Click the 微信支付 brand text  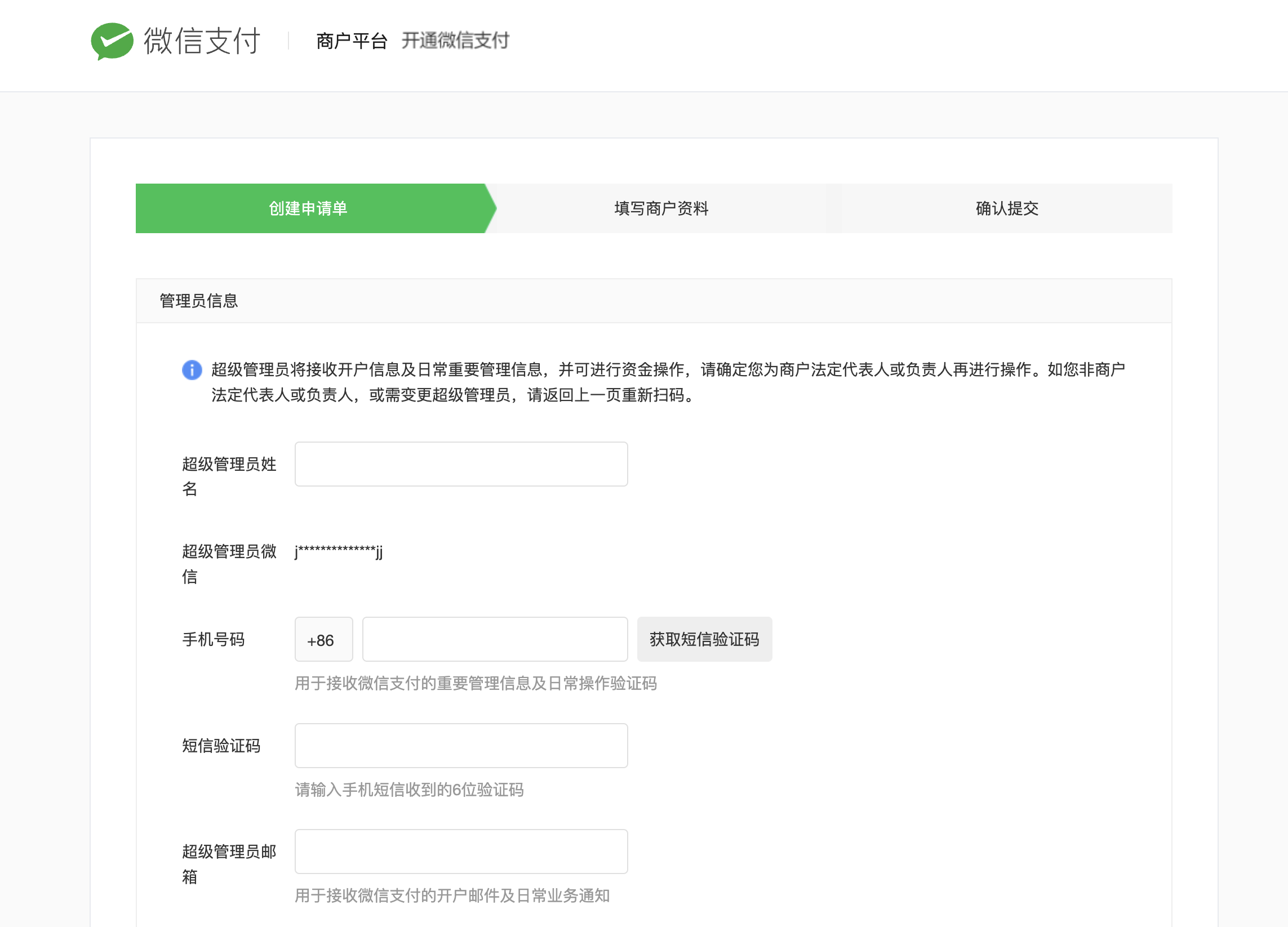(x=202, y=41)
